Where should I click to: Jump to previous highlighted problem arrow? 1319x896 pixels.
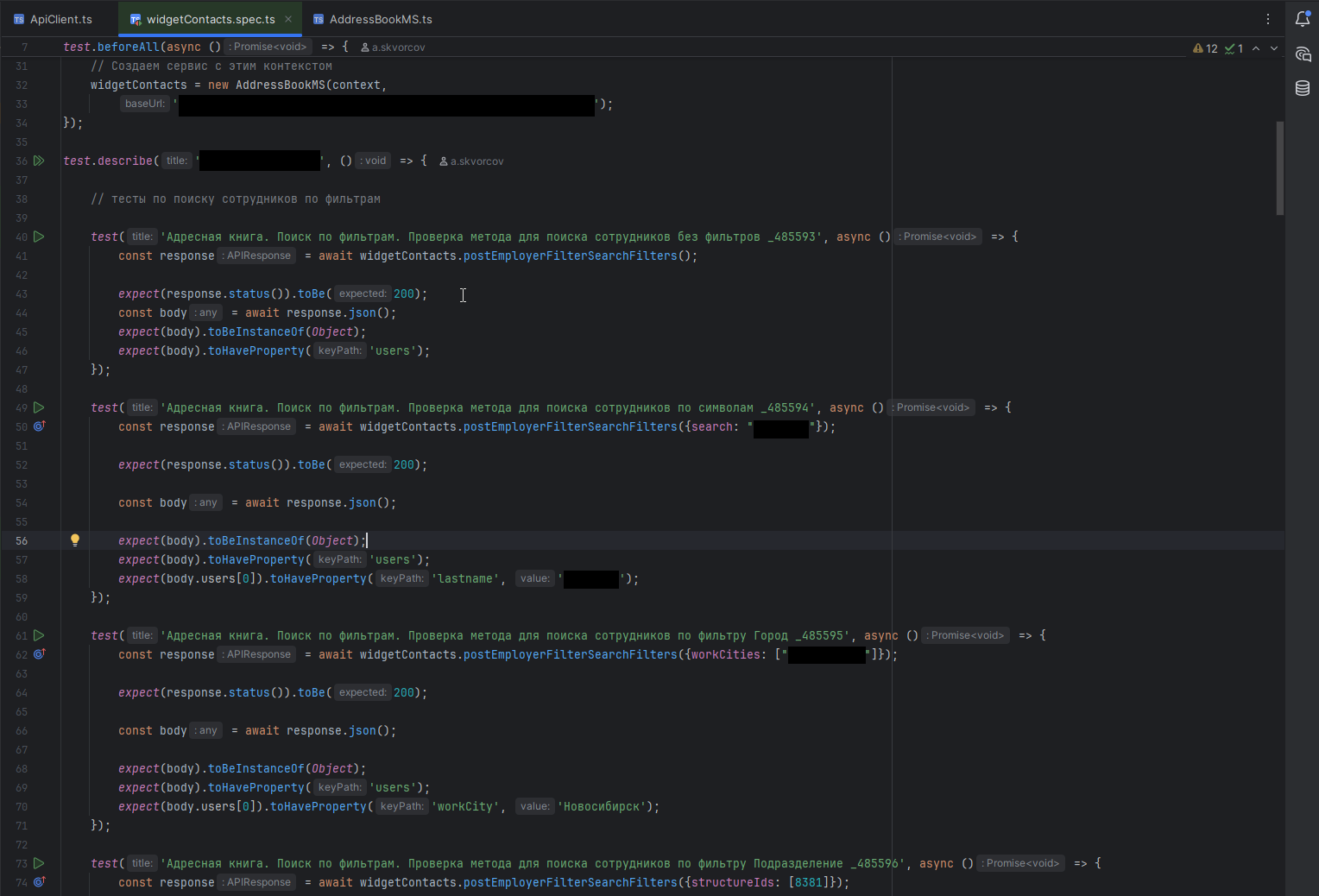click(x=1256, y=48)
